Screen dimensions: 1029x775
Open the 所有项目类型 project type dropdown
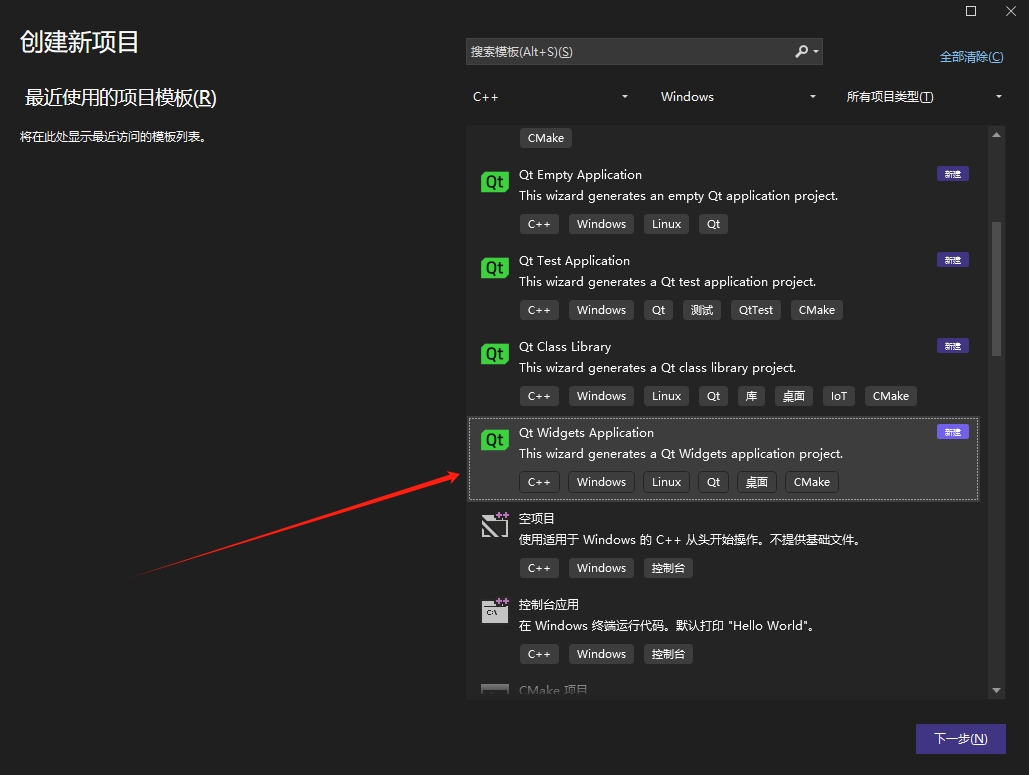(x=924, y=96)
